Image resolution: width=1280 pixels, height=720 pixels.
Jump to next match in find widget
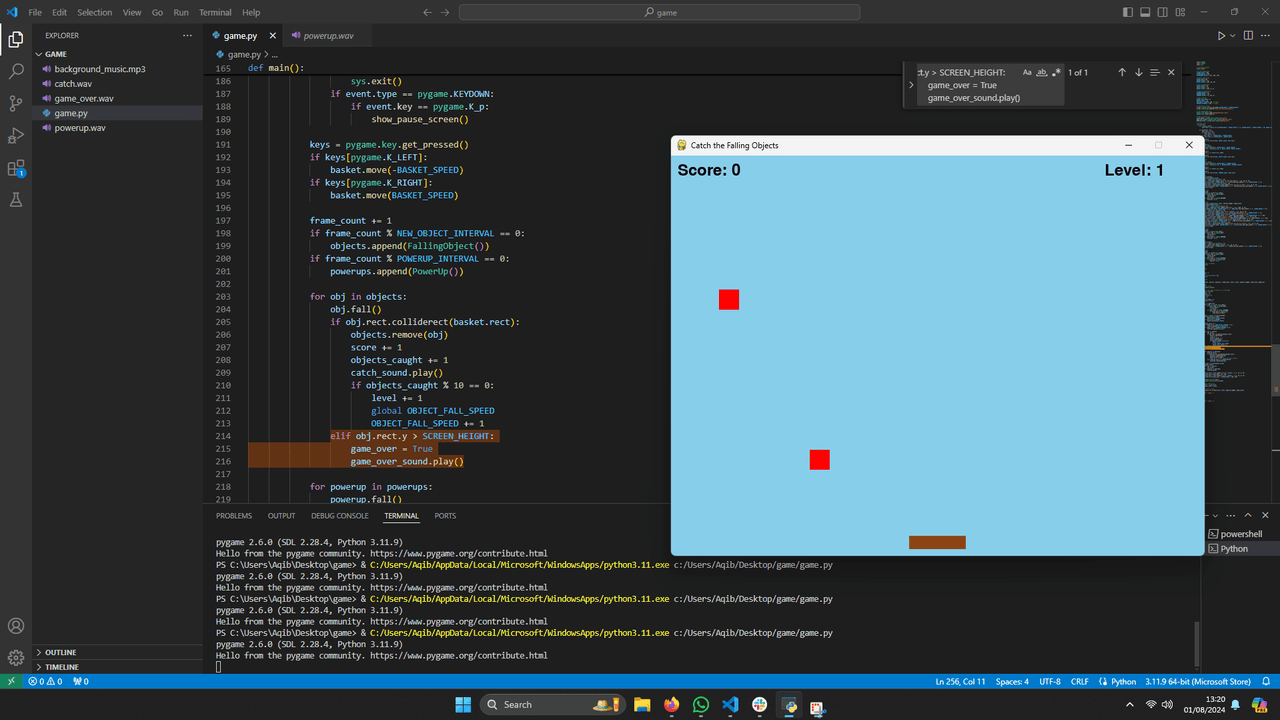click(x=1138, y=72)
